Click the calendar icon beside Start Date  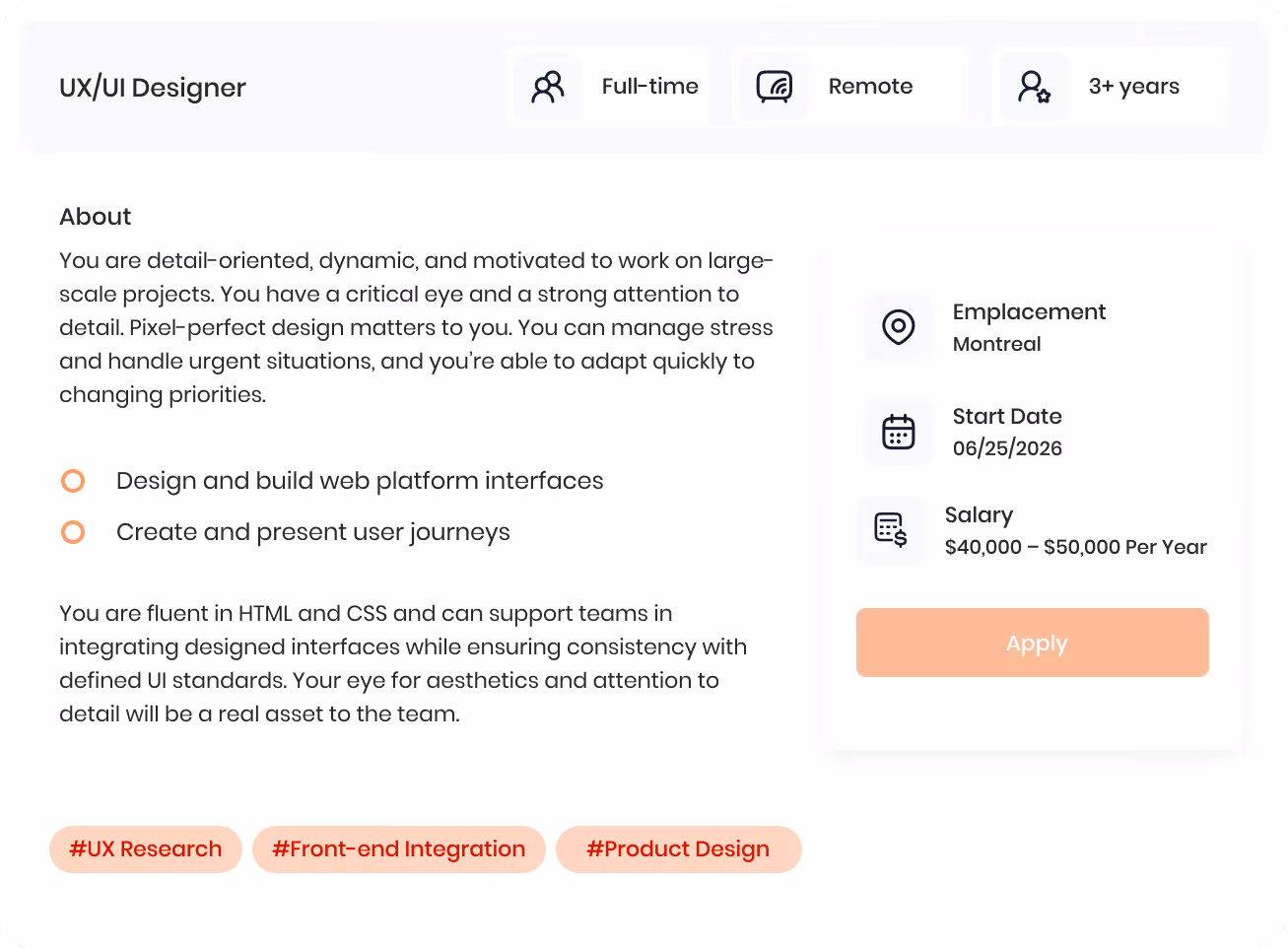pyautogui.click(x=899, y=432)
